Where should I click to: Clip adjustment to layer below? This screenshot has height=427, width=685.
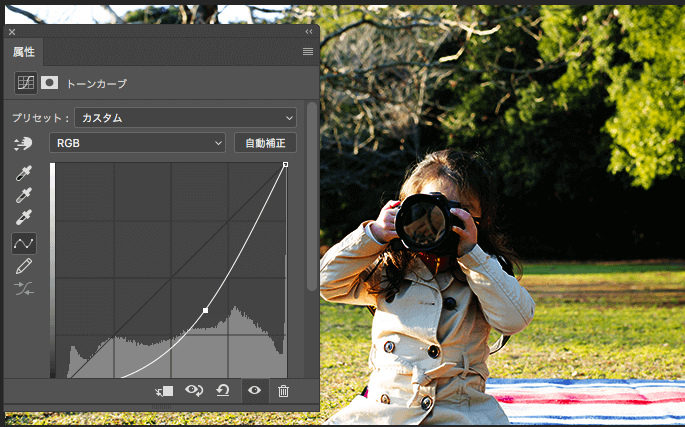tap(165, 391)
